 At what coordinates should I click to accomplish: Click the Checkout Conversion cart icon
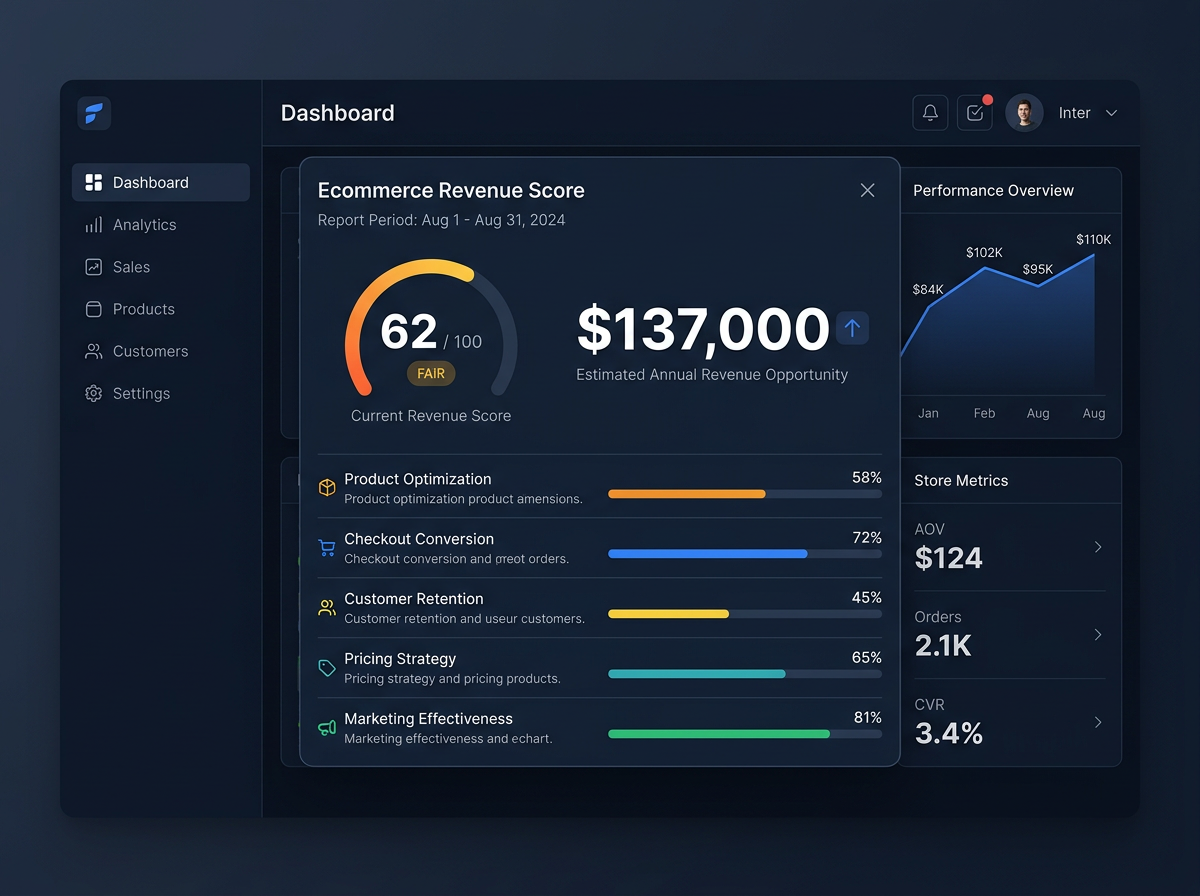327,547
